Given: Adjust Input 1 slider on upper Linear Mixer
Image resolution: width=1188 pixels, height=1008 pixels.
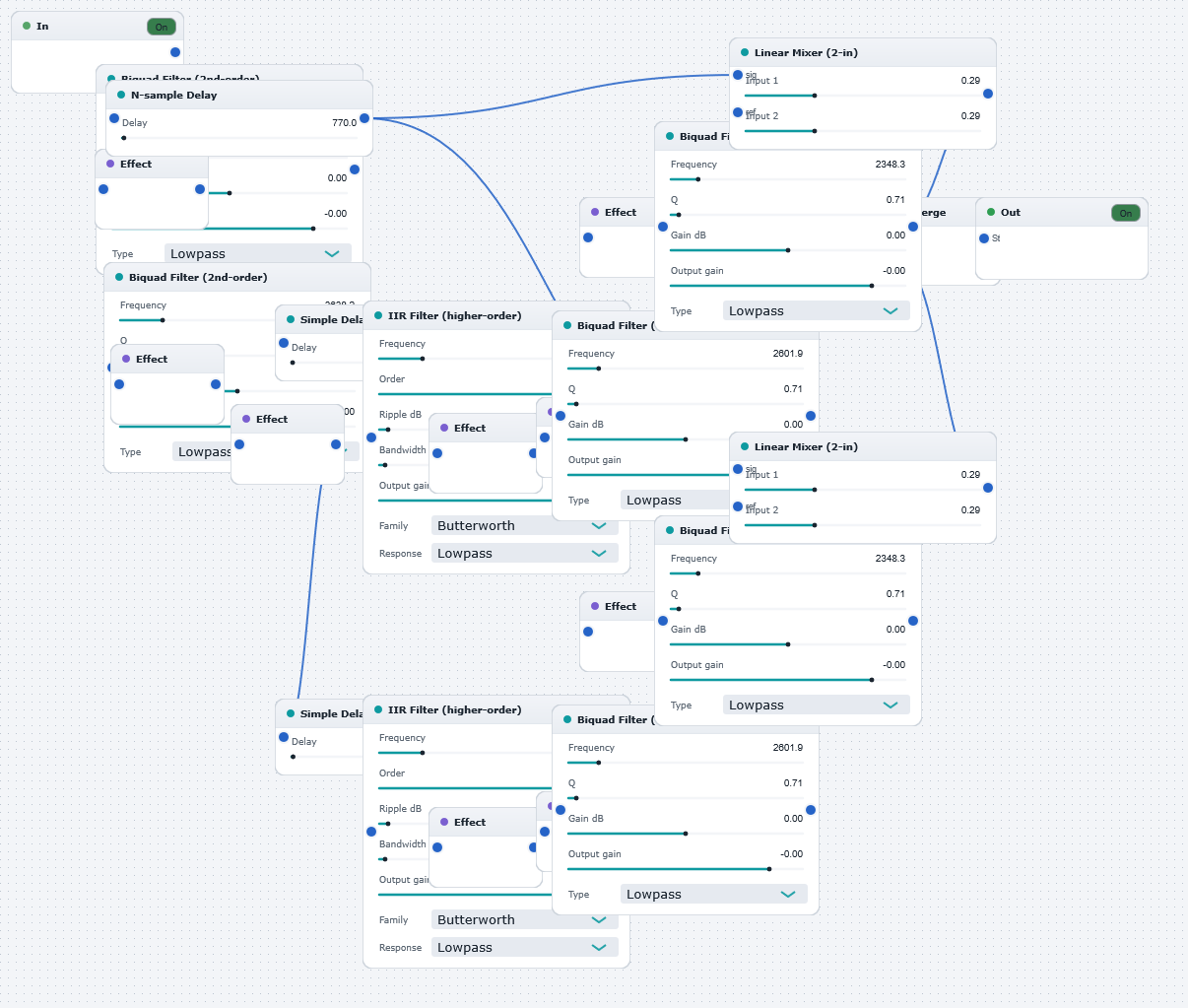Looking at the screenshot, I should pos(862,96).
